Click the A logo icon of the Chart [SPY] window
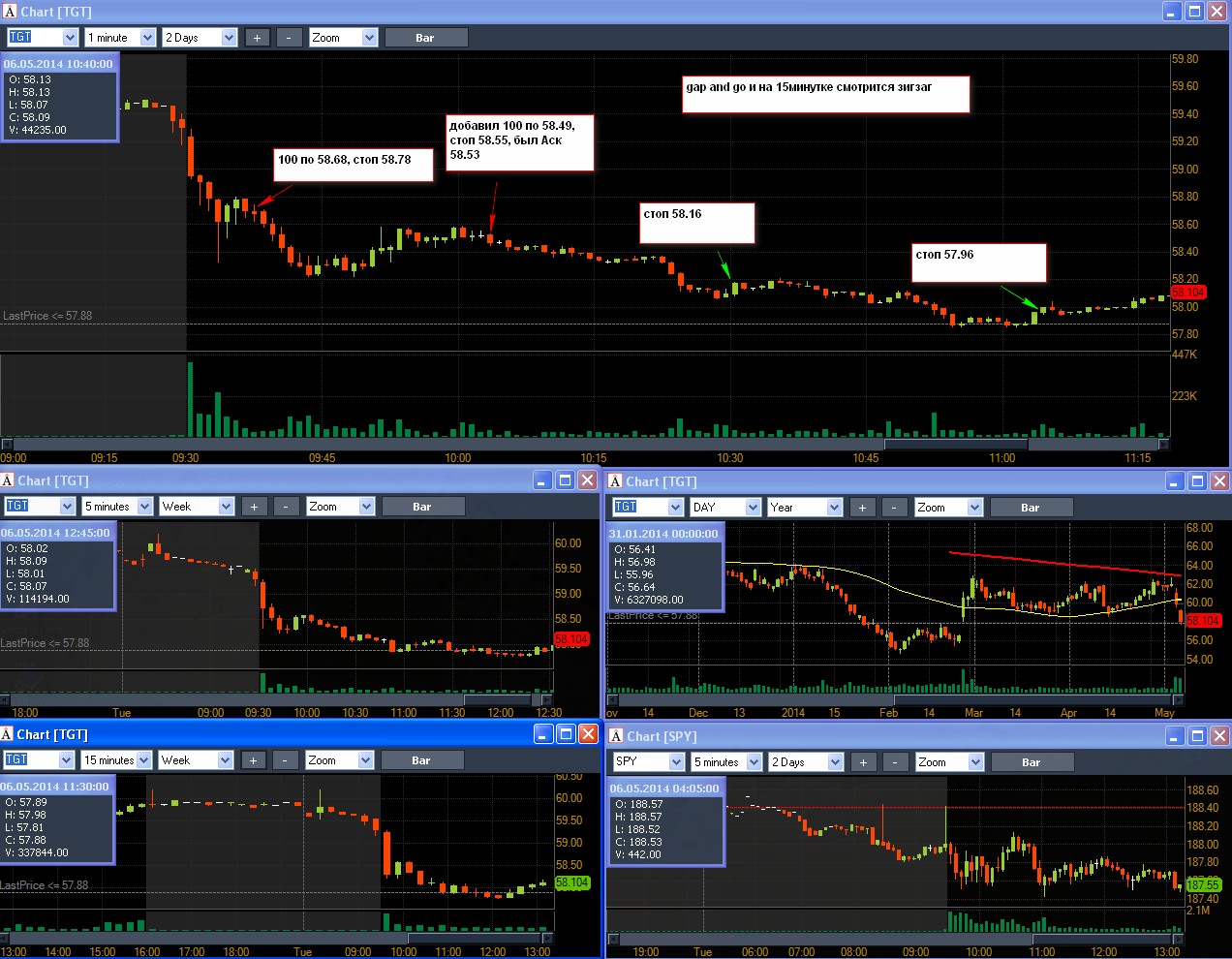 point(616,736)
